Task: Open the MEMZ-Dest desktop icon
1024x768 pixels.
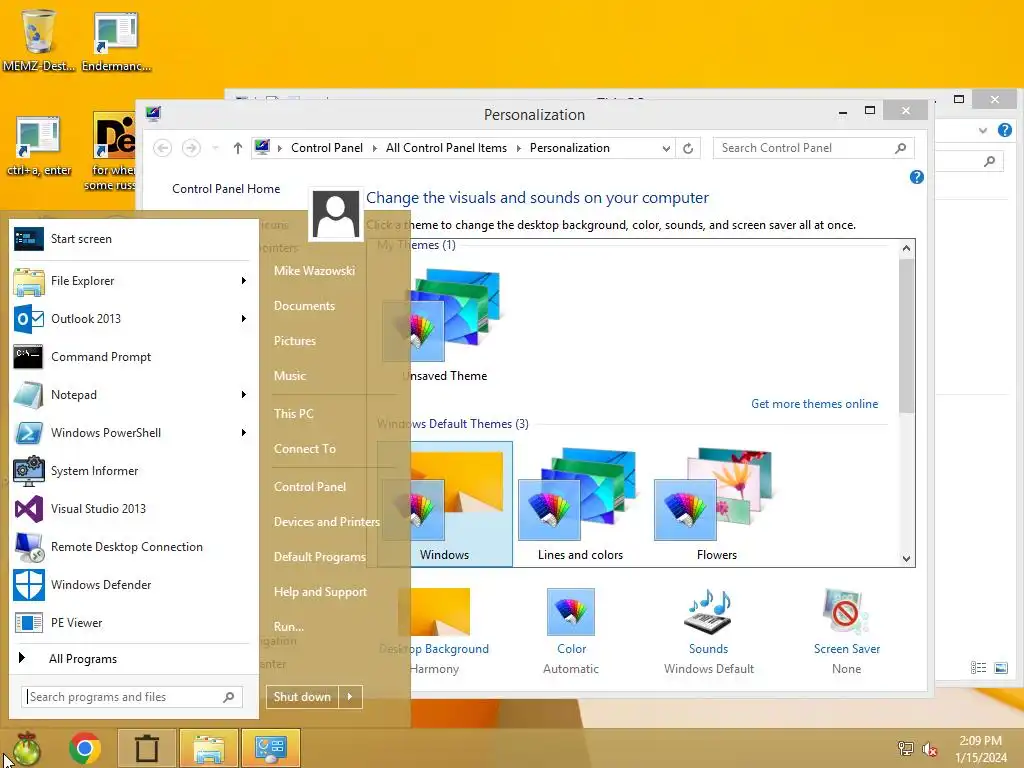Action: (x=39, y=40)
